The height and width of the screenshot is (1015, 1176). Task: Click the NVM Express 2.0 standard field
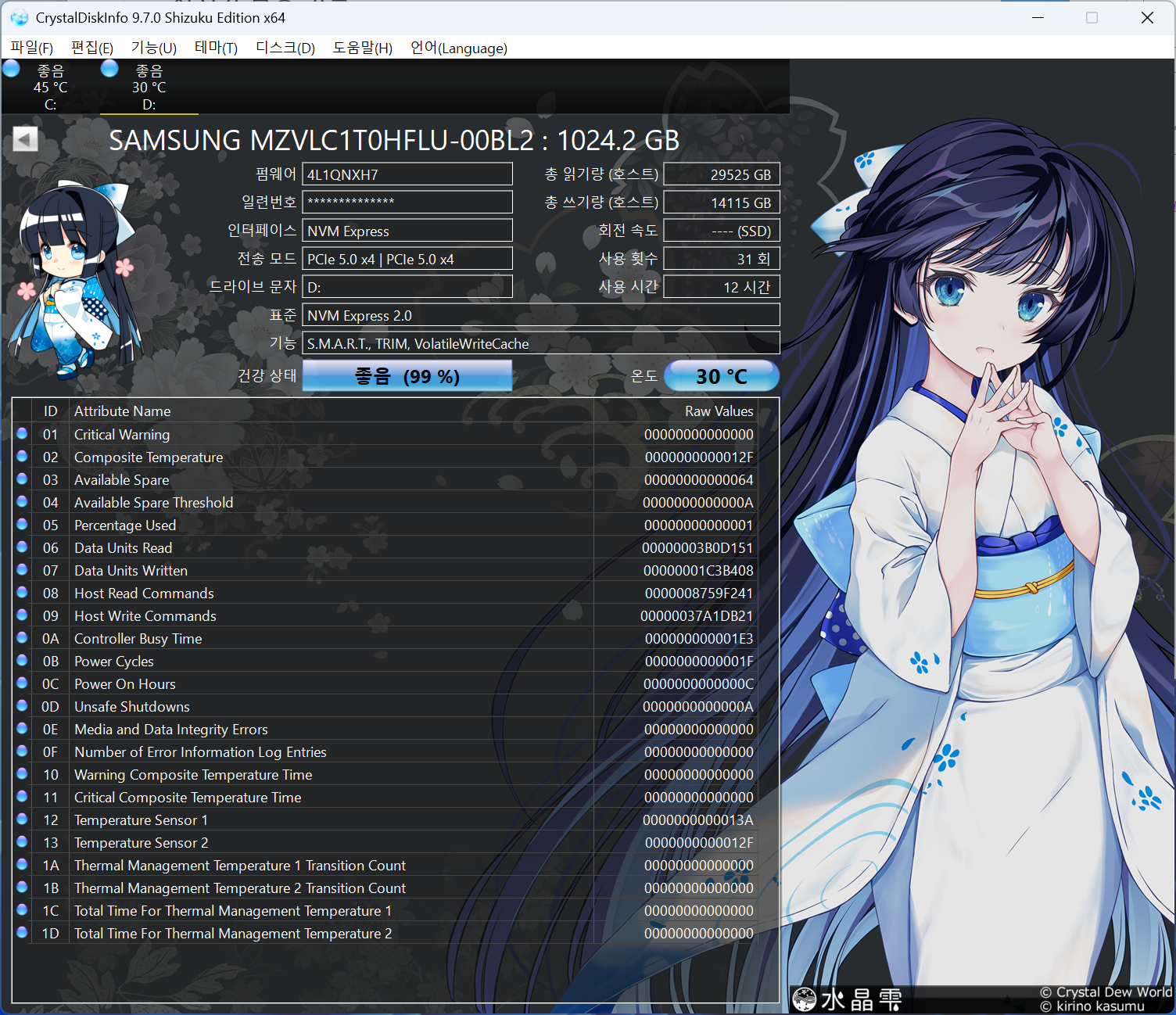coord(541,315)
